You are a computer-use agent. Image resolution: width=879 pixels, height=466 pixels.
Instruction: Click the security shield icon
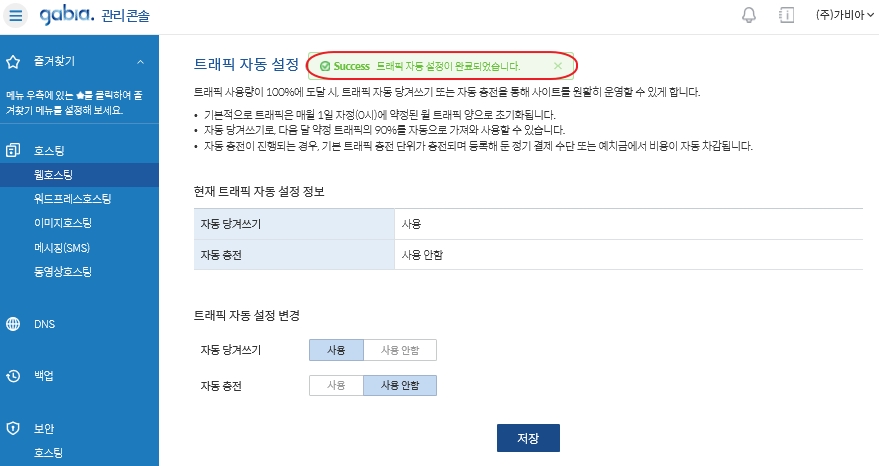click(x=13, y=428)
